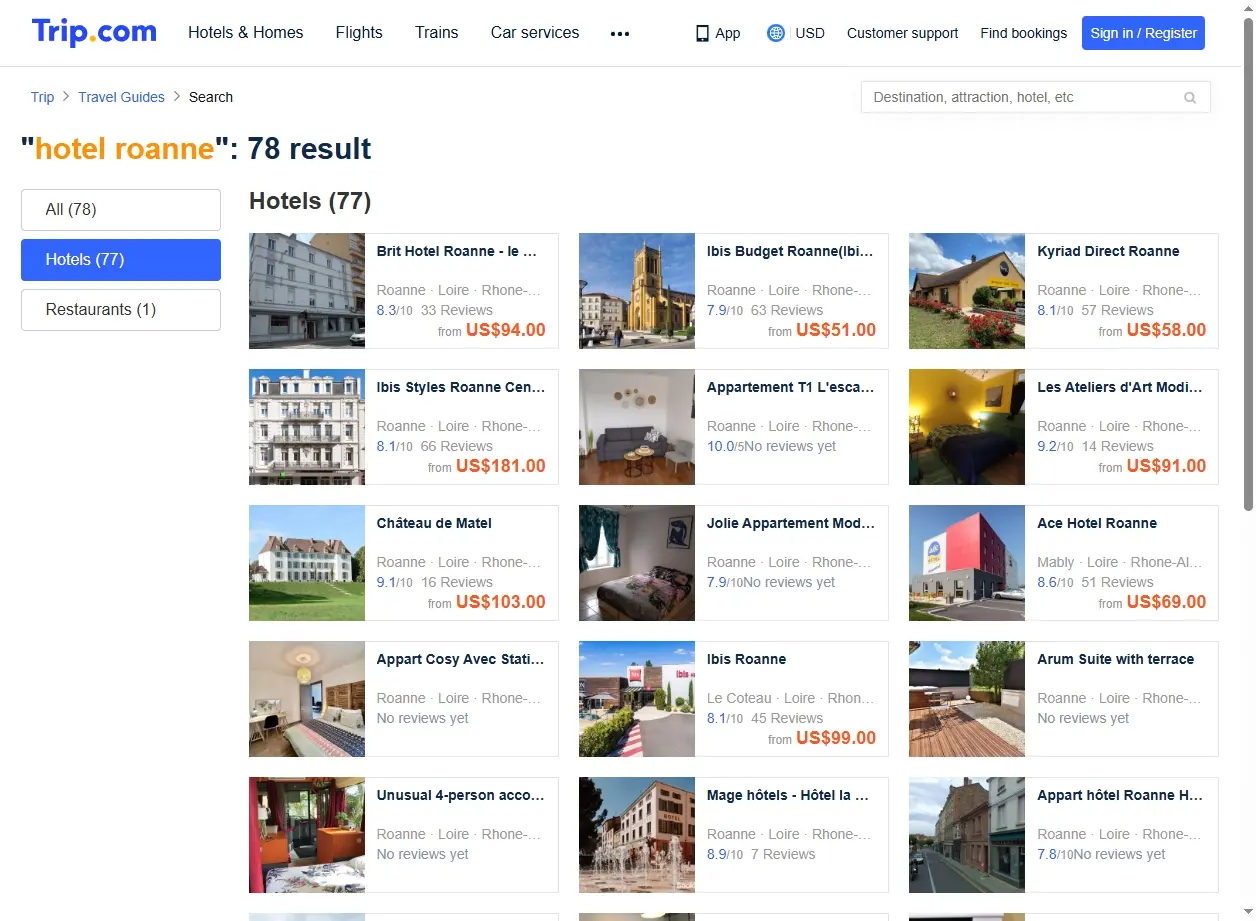The image size is (1256, 921).
Task: Click the App phone icon
Action: [x=702, y=33]
